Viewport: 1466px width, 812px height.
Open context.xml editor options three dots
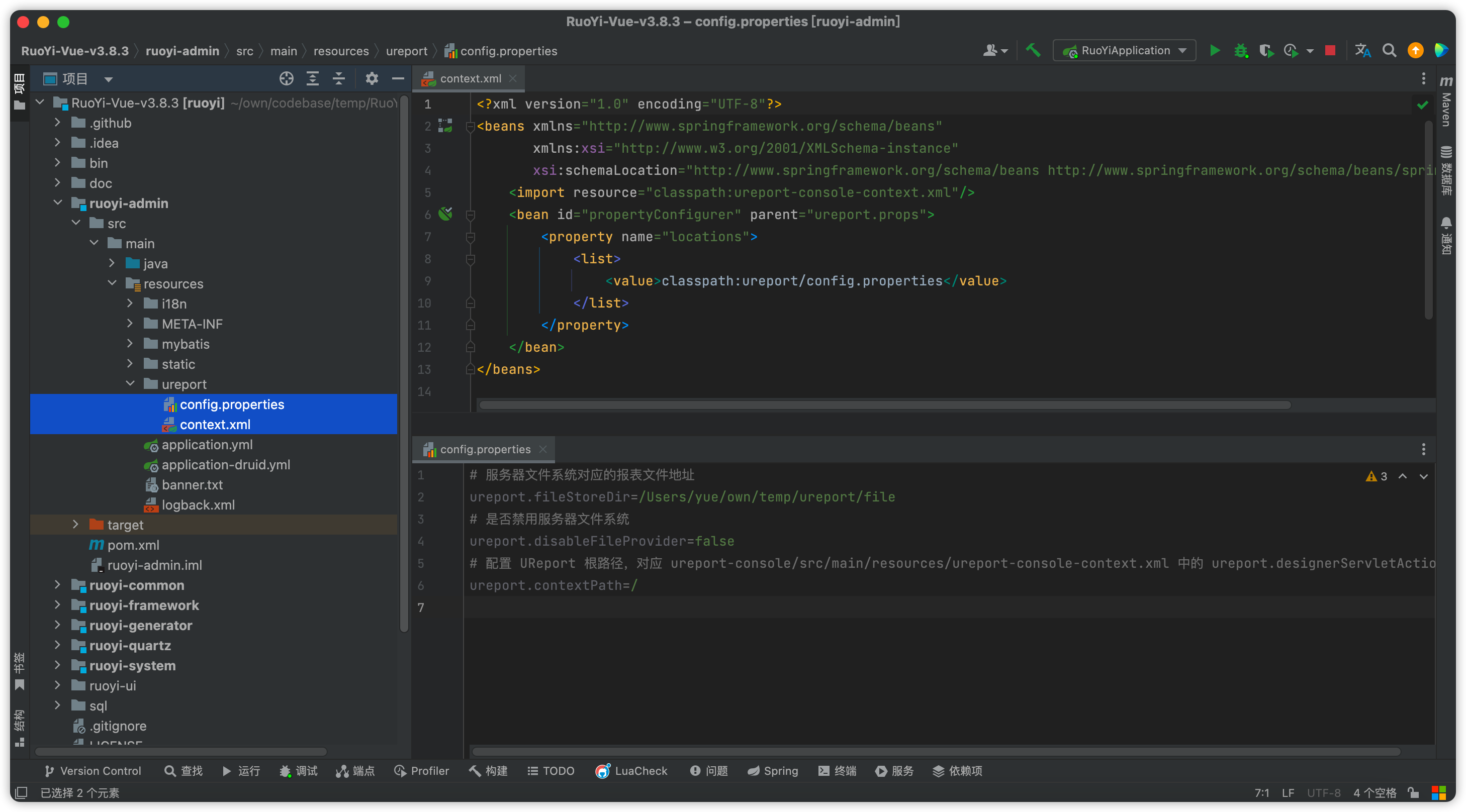pyautogui.click(x=1423, y=78)
